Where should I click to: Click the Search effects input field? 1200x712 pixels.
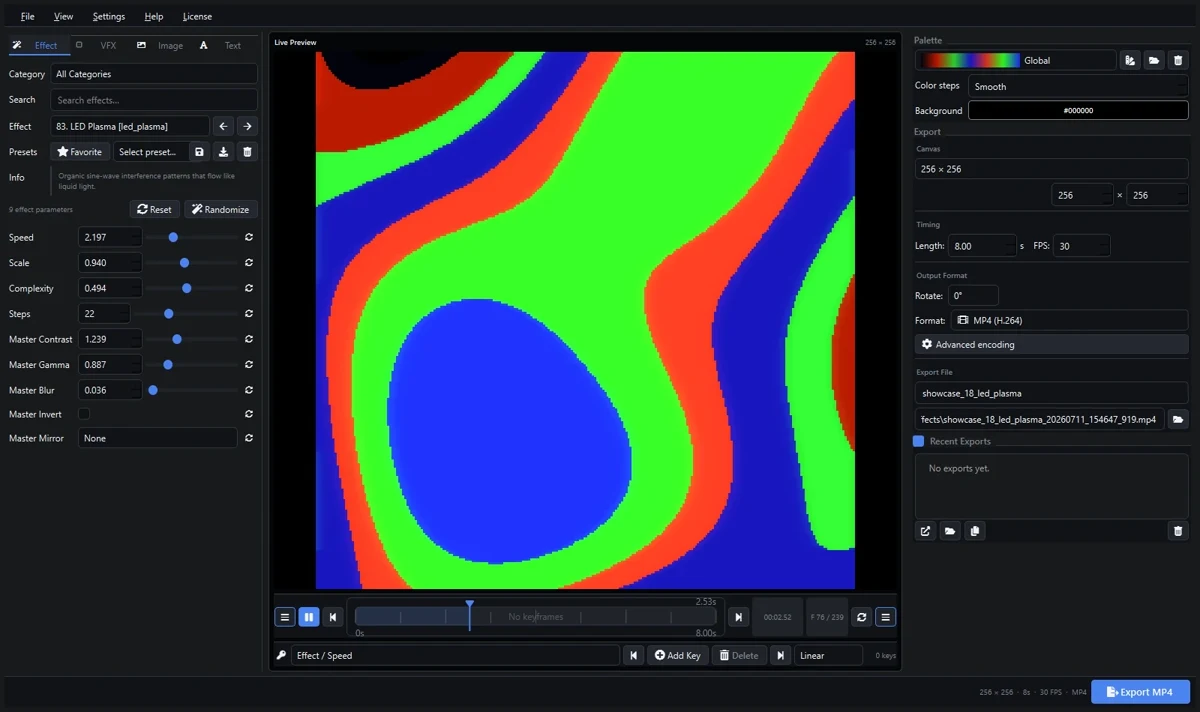(154, 100)
